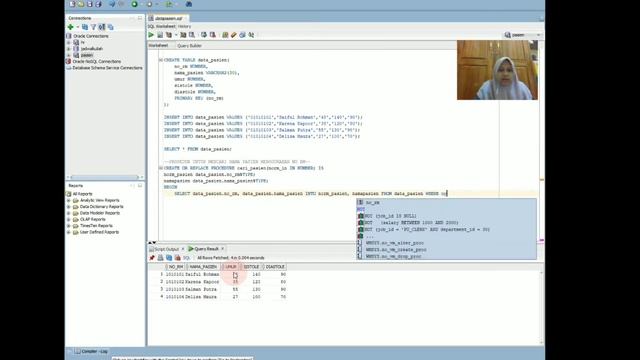The image size is (640, 360).
Task: Click the Undo arrow icon in main toolbar
Action: tap(112, 4)
